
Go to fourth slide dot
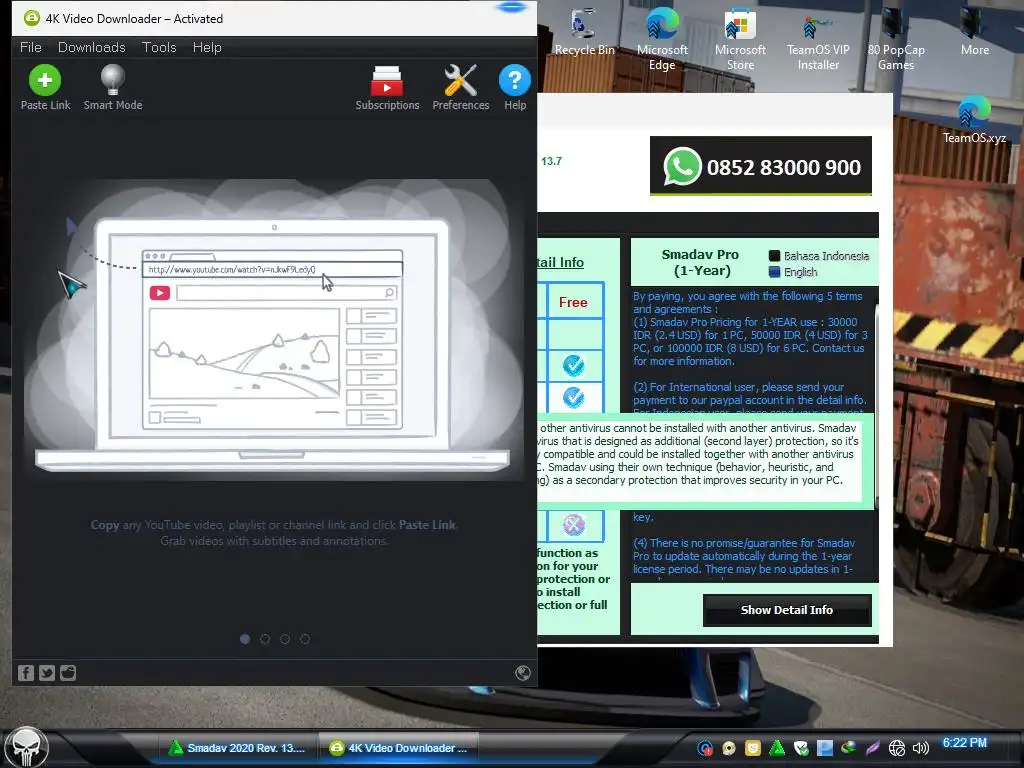pos(305,639)
